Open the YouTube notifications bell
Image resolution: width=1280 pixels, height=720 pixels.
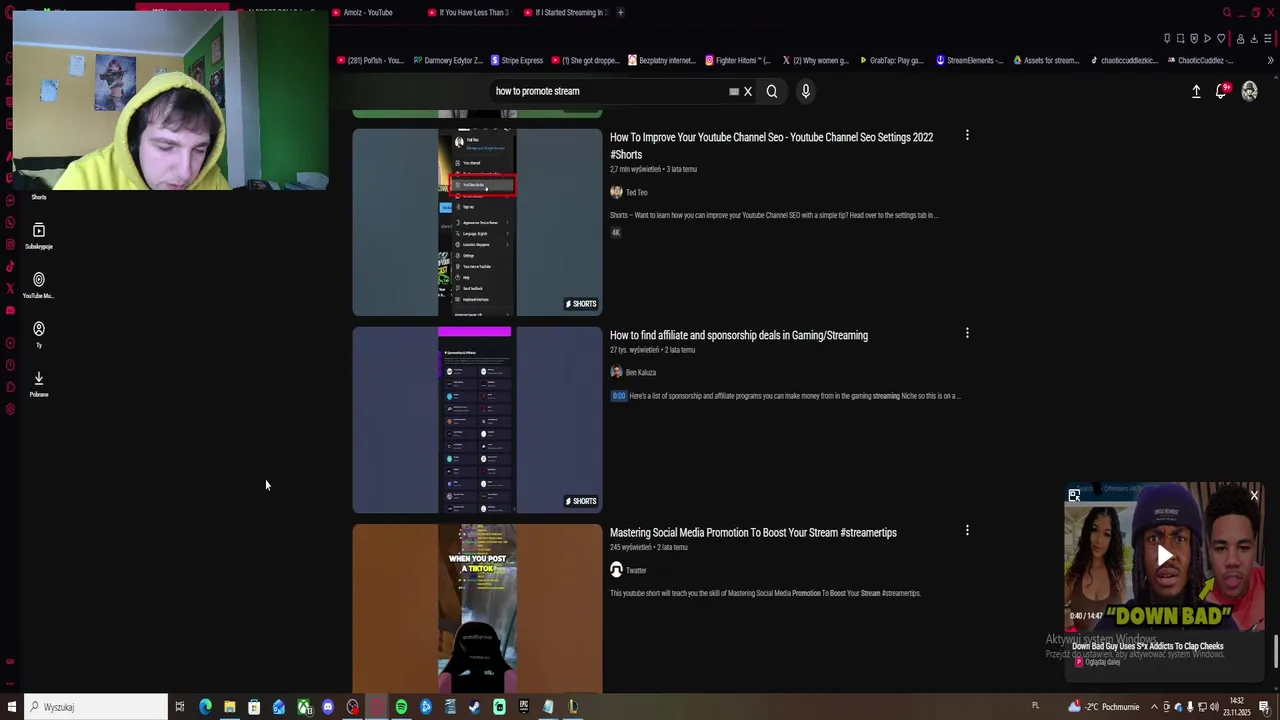pos(1222,91)
